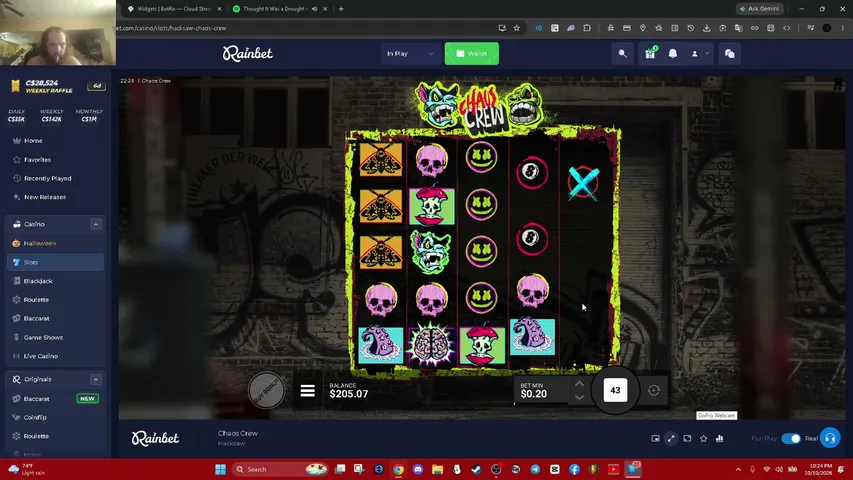Open the notifications bell
Screen dimensions: 853x480
[x=673, y=53]
